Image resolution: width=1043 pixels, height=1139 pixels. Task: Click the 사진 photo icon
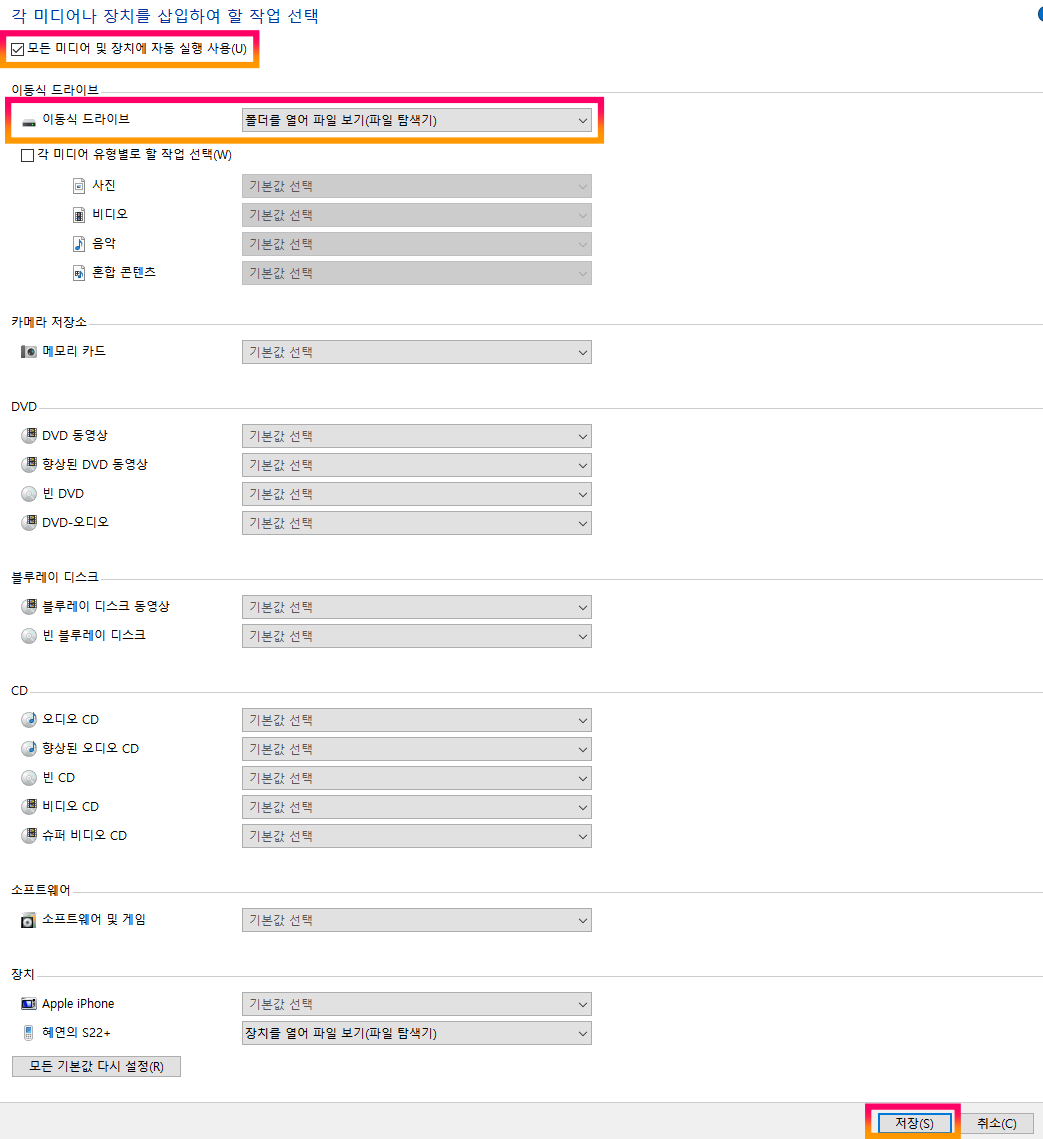pos(78,185)
